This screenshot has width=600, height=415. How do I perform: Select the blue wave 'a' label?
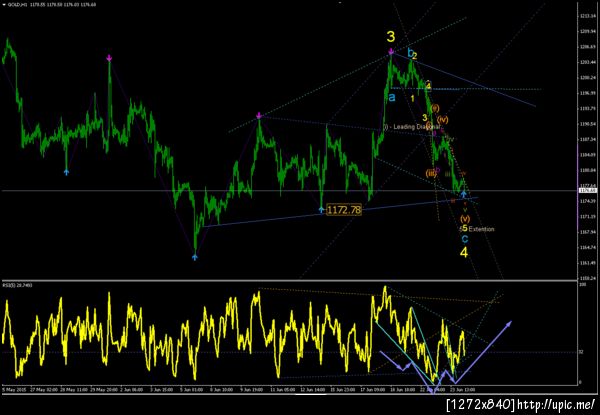coord(391,97)
